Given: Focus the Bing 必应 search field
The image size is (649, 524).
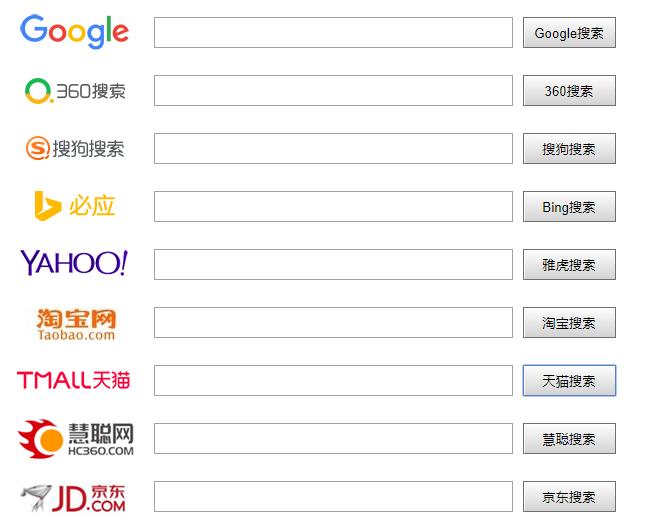Looking at the screenshot, I should [333, 206].
